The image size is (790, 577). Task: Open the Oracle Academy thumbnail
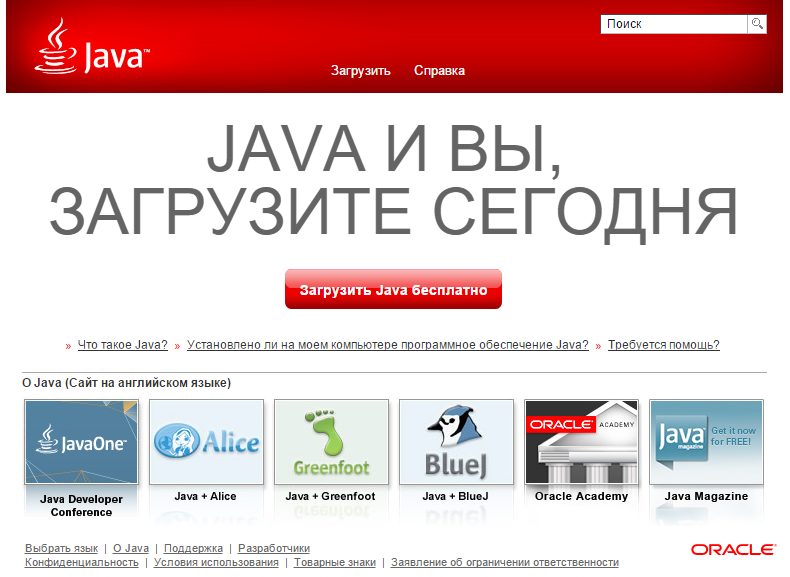click(x=581, y=442)
